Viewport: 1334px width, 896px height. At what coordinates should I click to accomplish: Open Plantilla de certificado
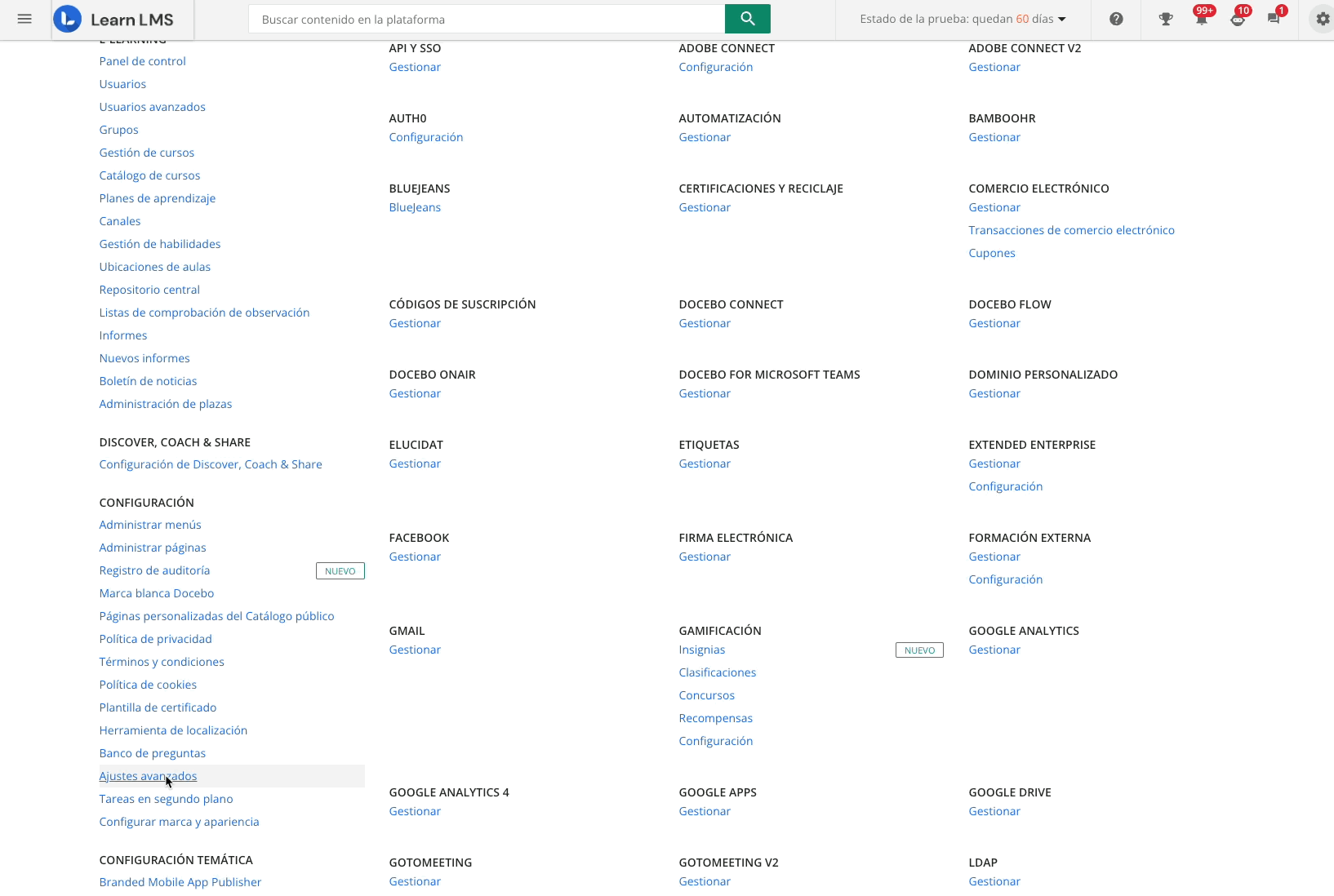pos(158,707)
